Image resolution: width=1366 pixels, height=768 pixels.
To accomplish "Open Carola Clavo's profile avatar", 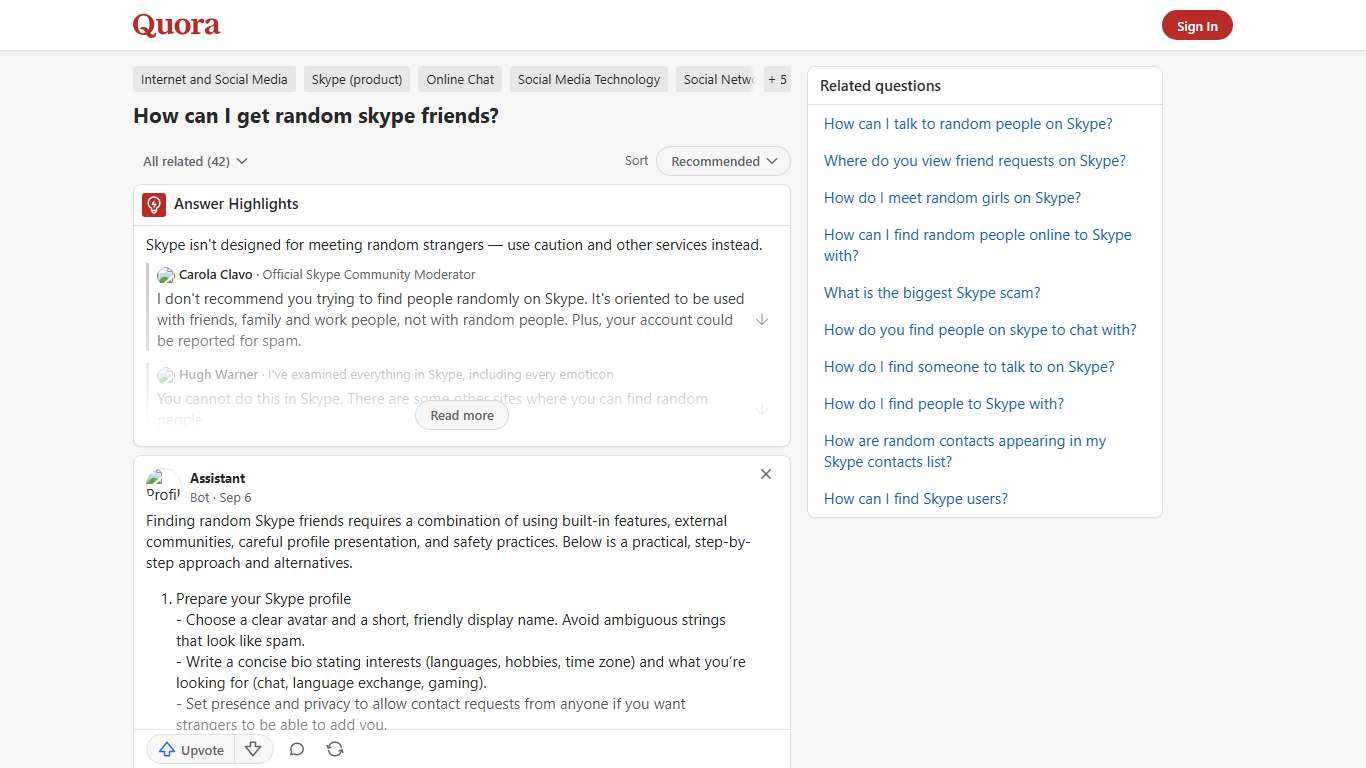I will 166,275.
